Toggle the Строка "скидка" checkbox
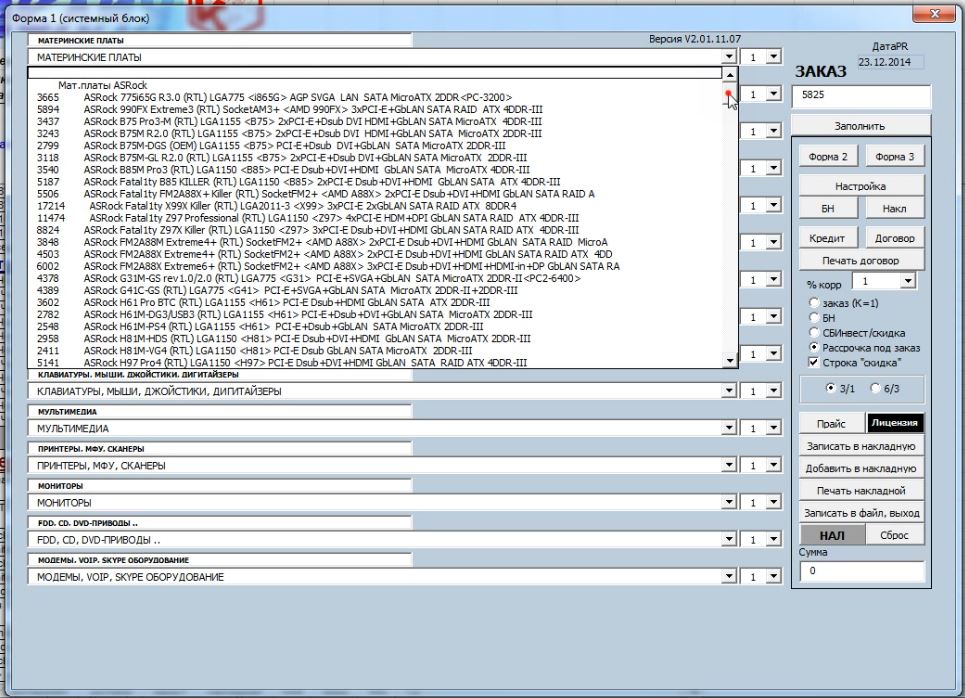This screenshot has height=698, width=965. 814,362
